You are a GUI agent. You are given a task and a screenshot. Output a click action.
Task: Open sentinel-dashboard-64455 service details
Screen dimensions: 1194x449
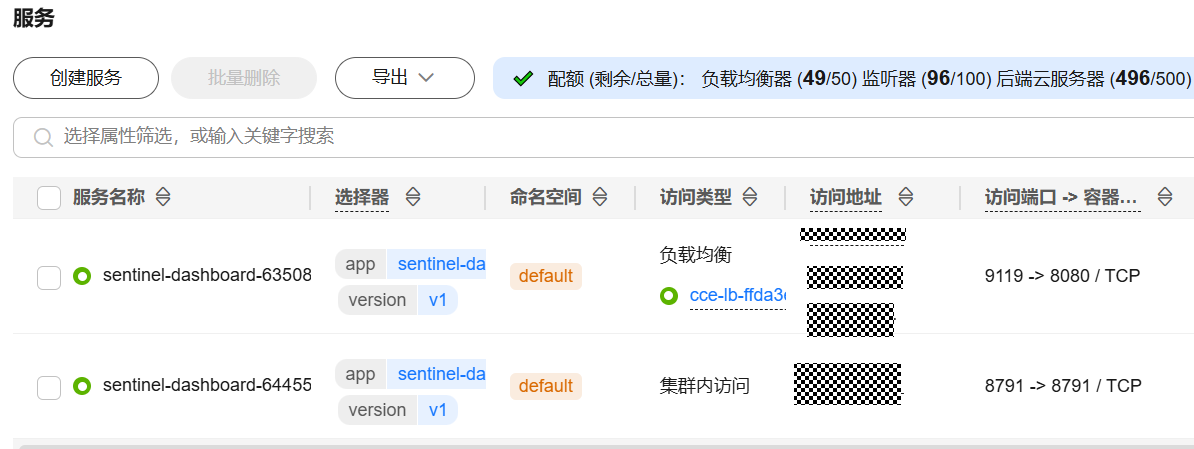pyautogui.click(x=207, y=386)
